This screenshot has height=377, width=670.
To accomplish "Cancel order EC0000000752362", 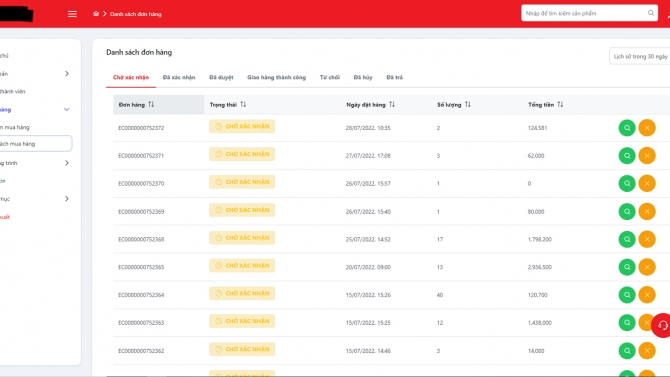I will (647, 350).
